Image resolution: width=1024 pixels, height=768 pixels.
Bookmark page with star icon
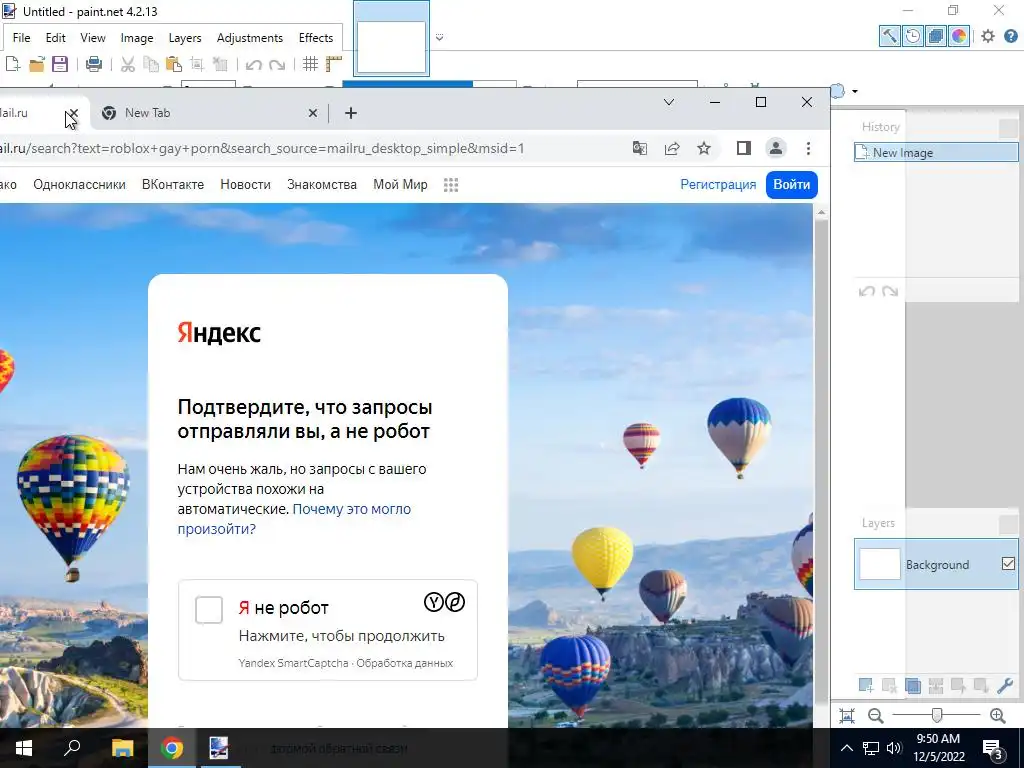click(x=703, y=148)
